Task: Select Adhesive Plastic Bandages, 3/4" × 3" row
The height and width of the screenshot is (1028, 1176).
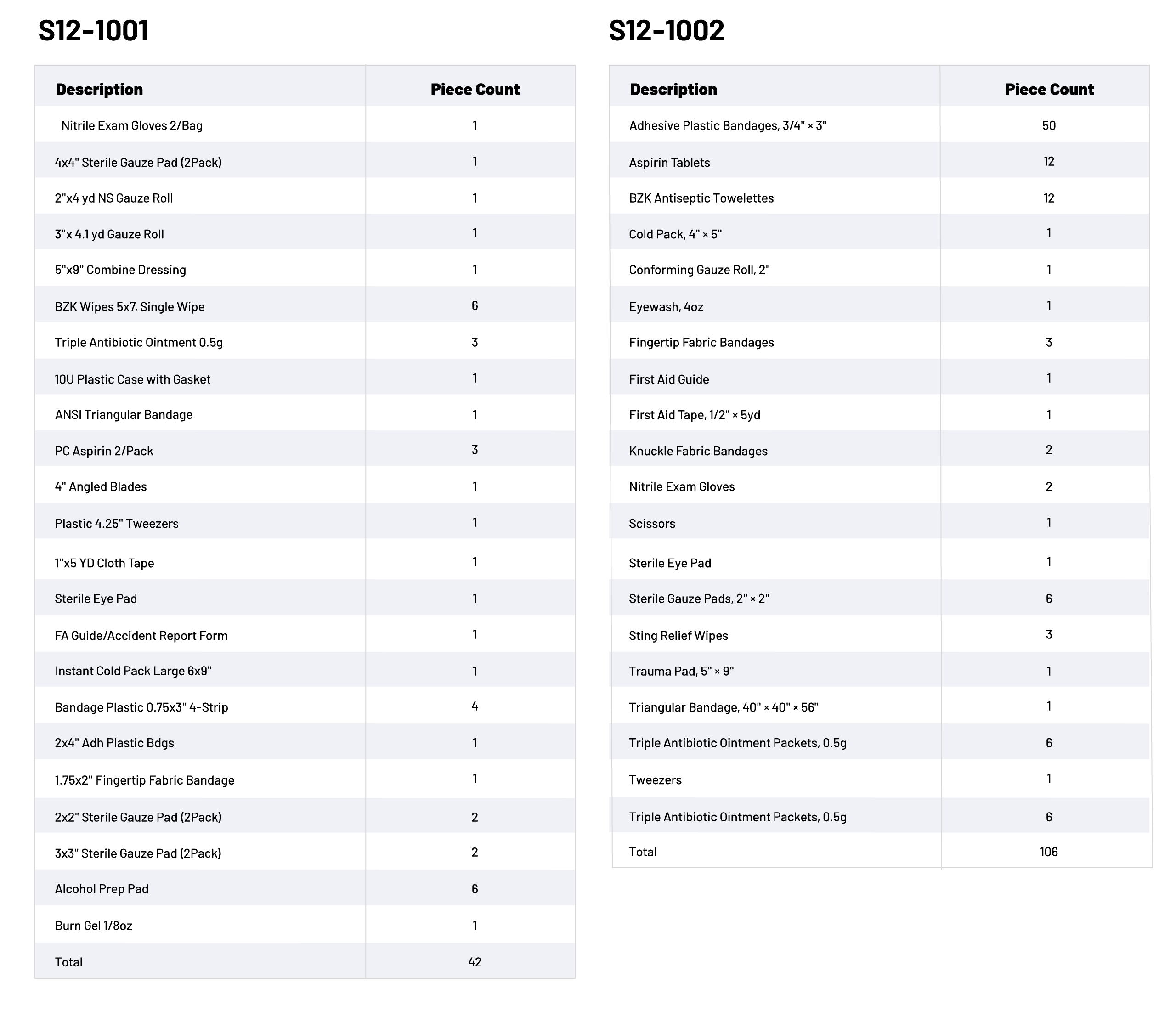Action: (727, 126)
